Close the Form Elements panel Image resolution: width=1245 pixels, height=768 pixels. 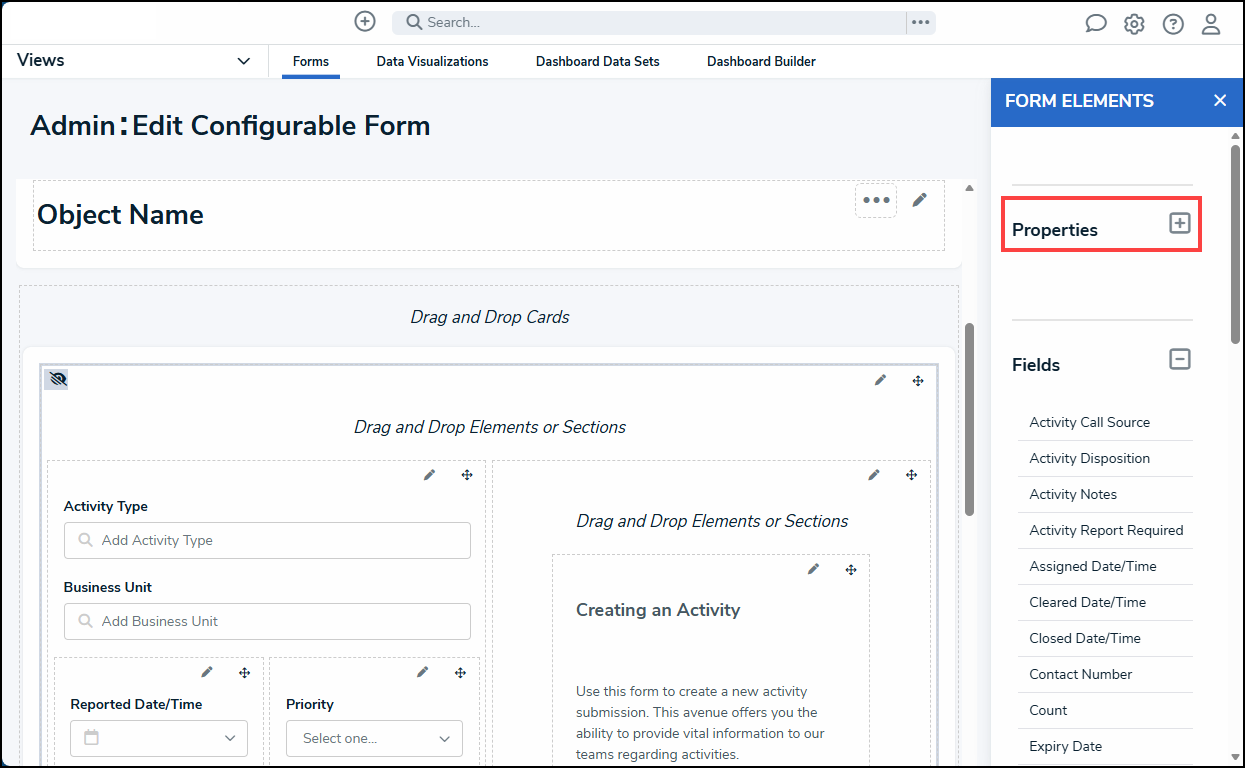click(1220, 101)
